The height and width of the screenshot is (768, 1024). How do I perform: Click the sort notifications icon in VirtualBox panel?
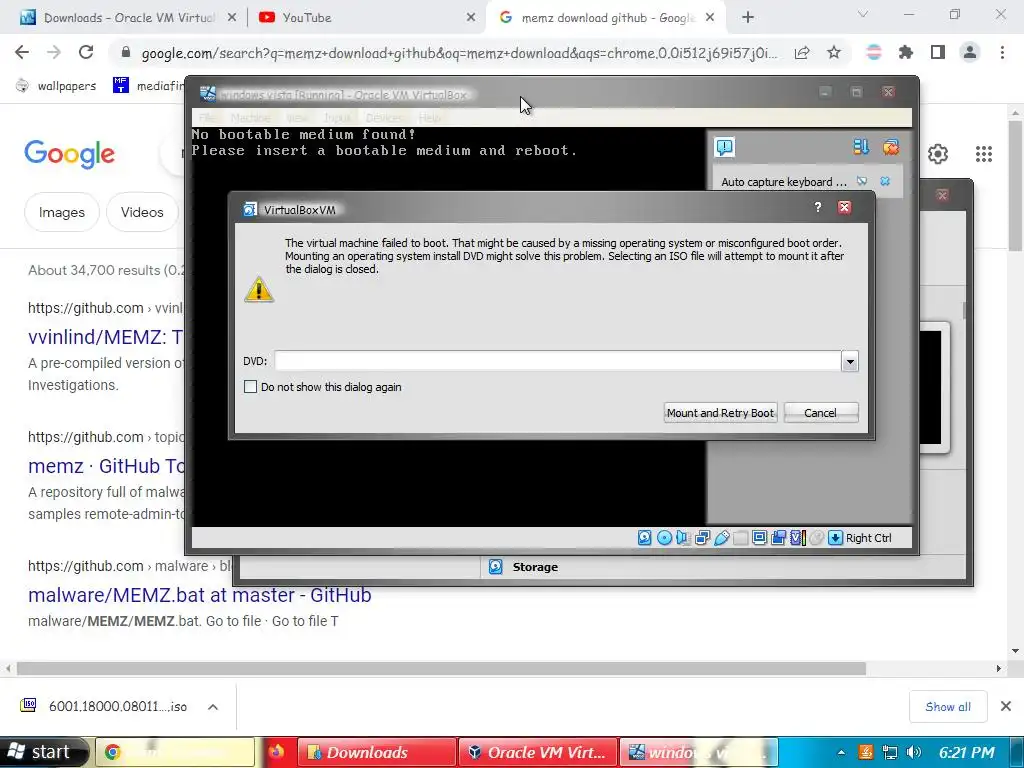[861, 147]
